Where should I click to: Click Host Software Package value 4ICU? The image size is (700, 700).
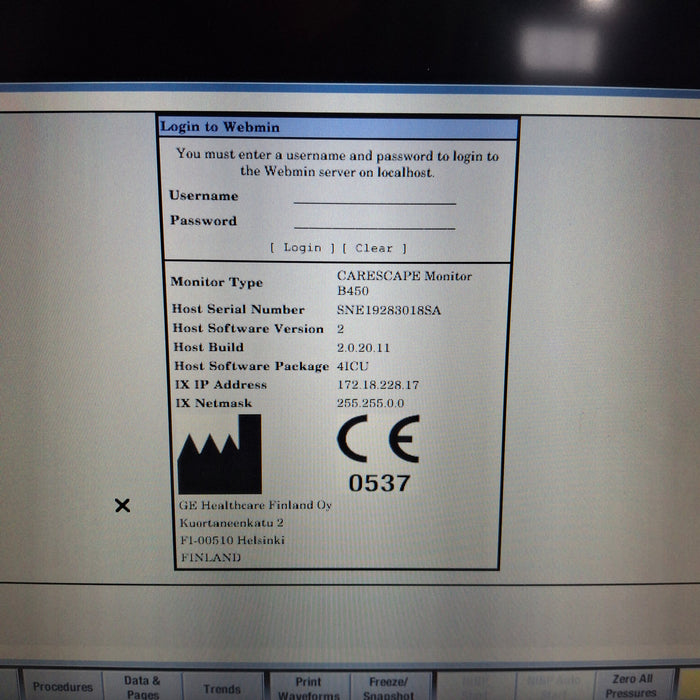tap(353, 366)
